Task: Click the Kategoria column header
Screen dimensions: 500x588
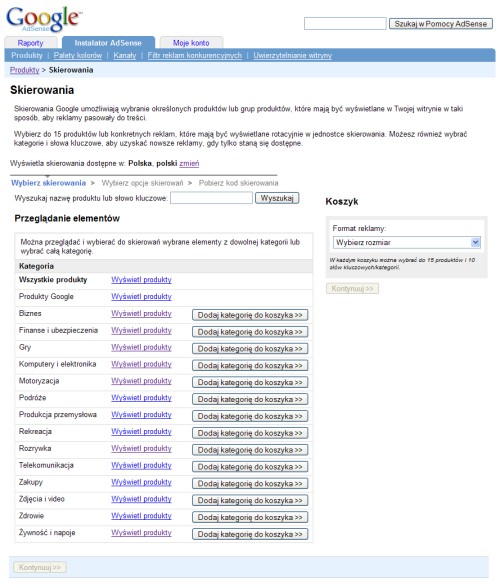Action: [x=36, y=266]
